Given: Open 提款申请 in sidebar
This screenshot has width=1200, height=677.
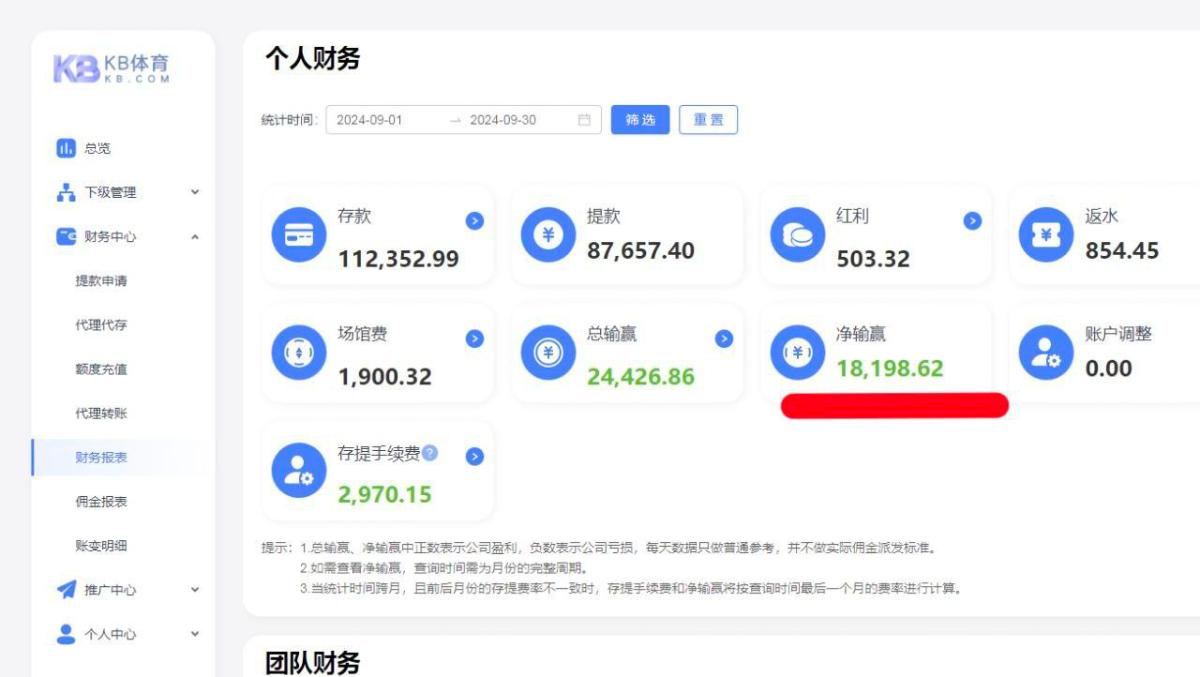Looking at the screenshot, I should click(x=101, y=281).
